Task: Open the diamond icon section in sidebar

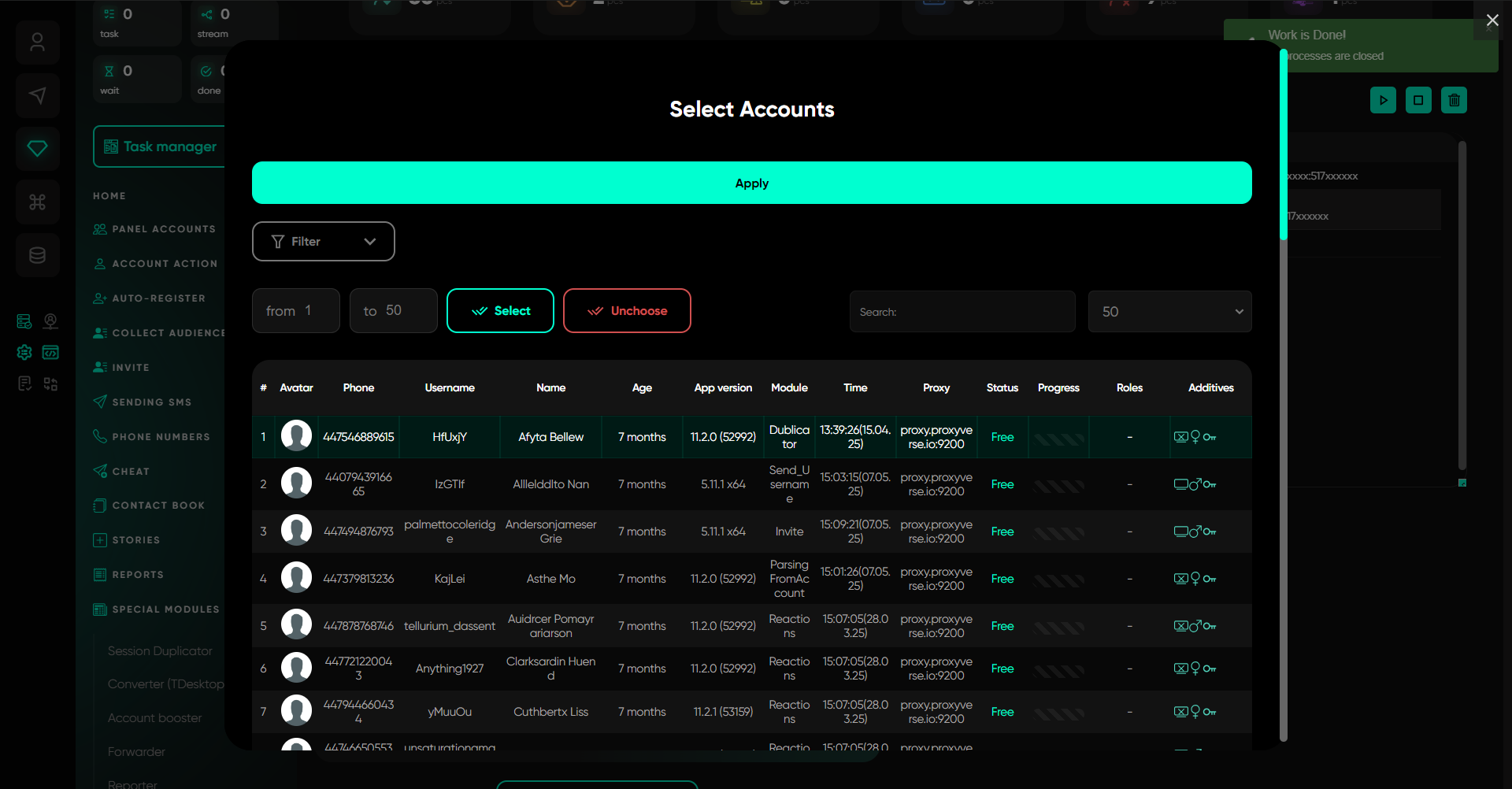Action: (37, 149)
